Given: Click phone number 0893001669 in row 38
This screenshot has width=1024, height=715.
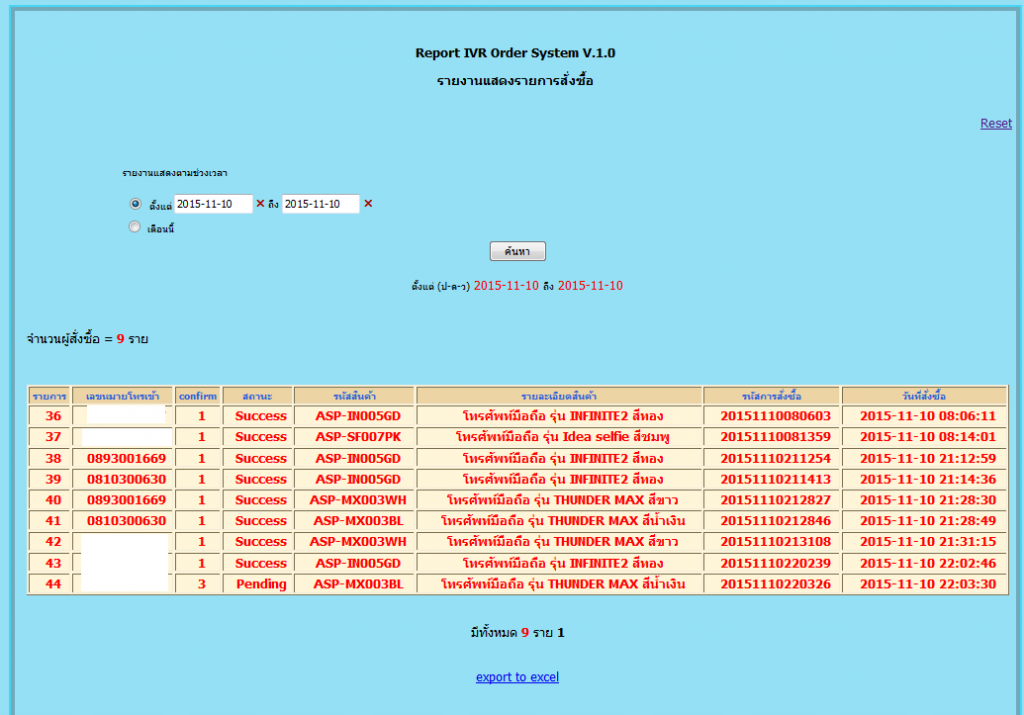Looking at the screenshot, I should pos(126,458).
